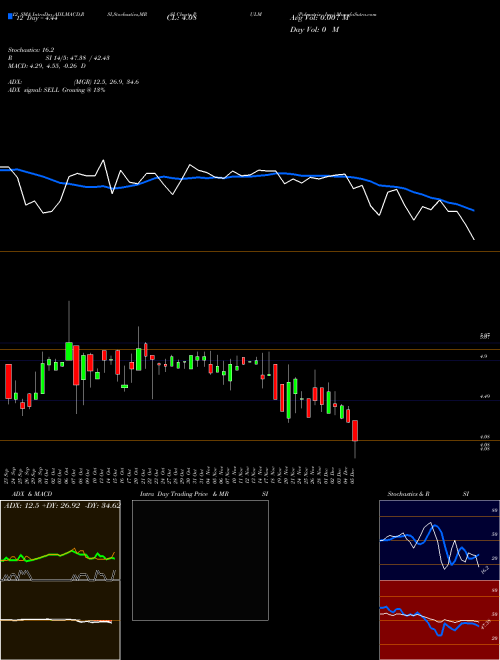The width and height of the screenshot is (500, 660).
Task: Click the 'Stochastics: 16.2' reading
Action: [x=31, y=50]
